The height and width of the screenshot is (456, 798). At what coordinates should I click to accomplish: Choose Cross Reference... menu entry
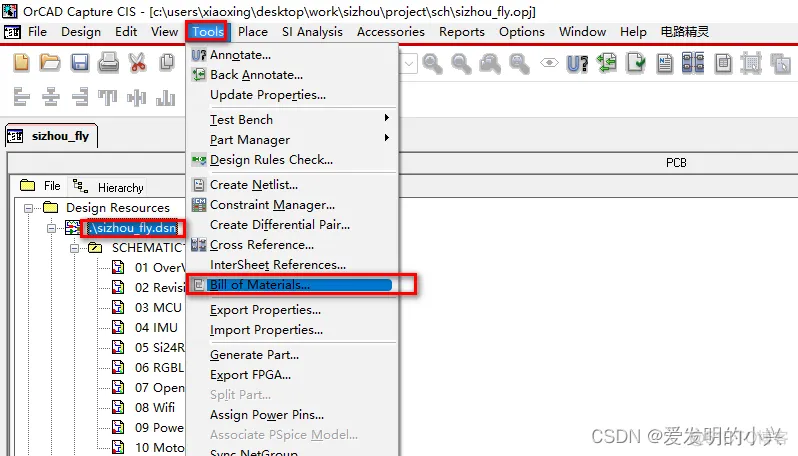pos(292,245)
